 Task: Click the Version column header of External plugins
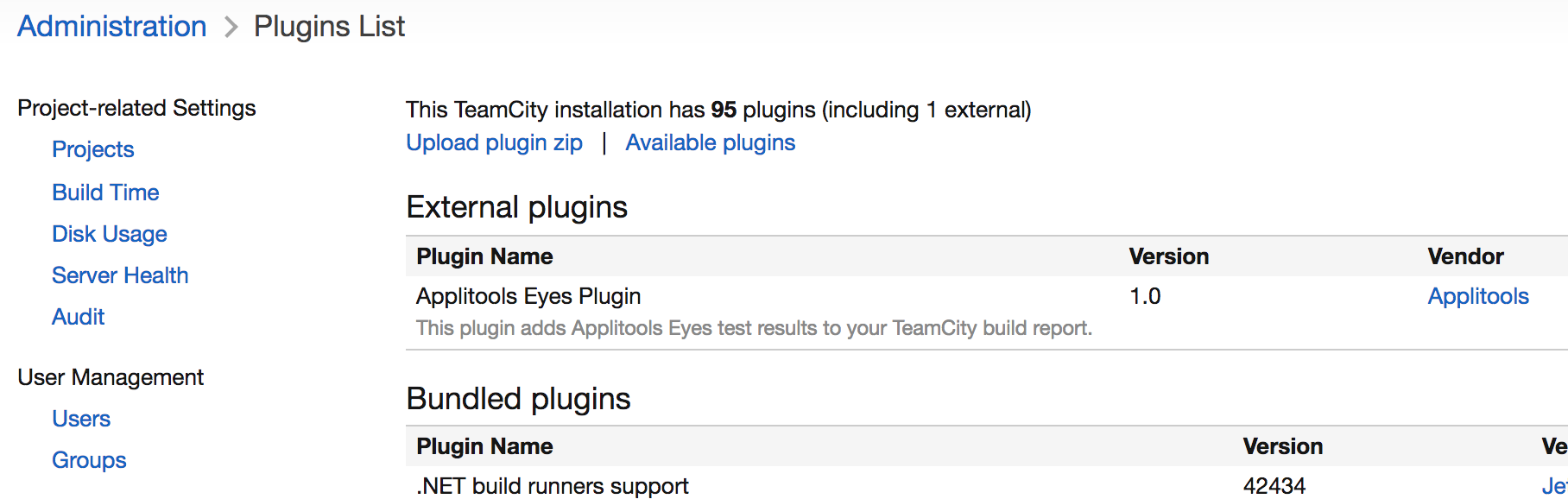coord(1168,256)
